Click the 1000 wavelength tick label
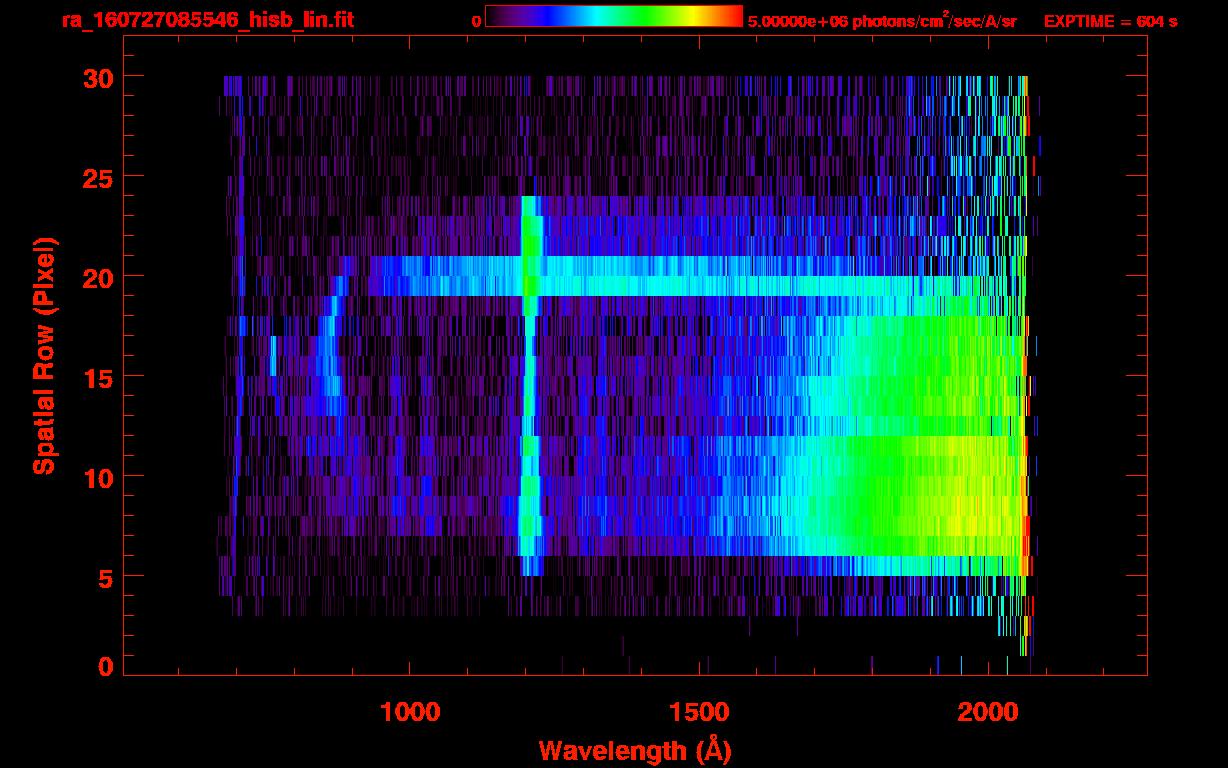Viewport: 1228px width, 768px height. coord(410,712)
